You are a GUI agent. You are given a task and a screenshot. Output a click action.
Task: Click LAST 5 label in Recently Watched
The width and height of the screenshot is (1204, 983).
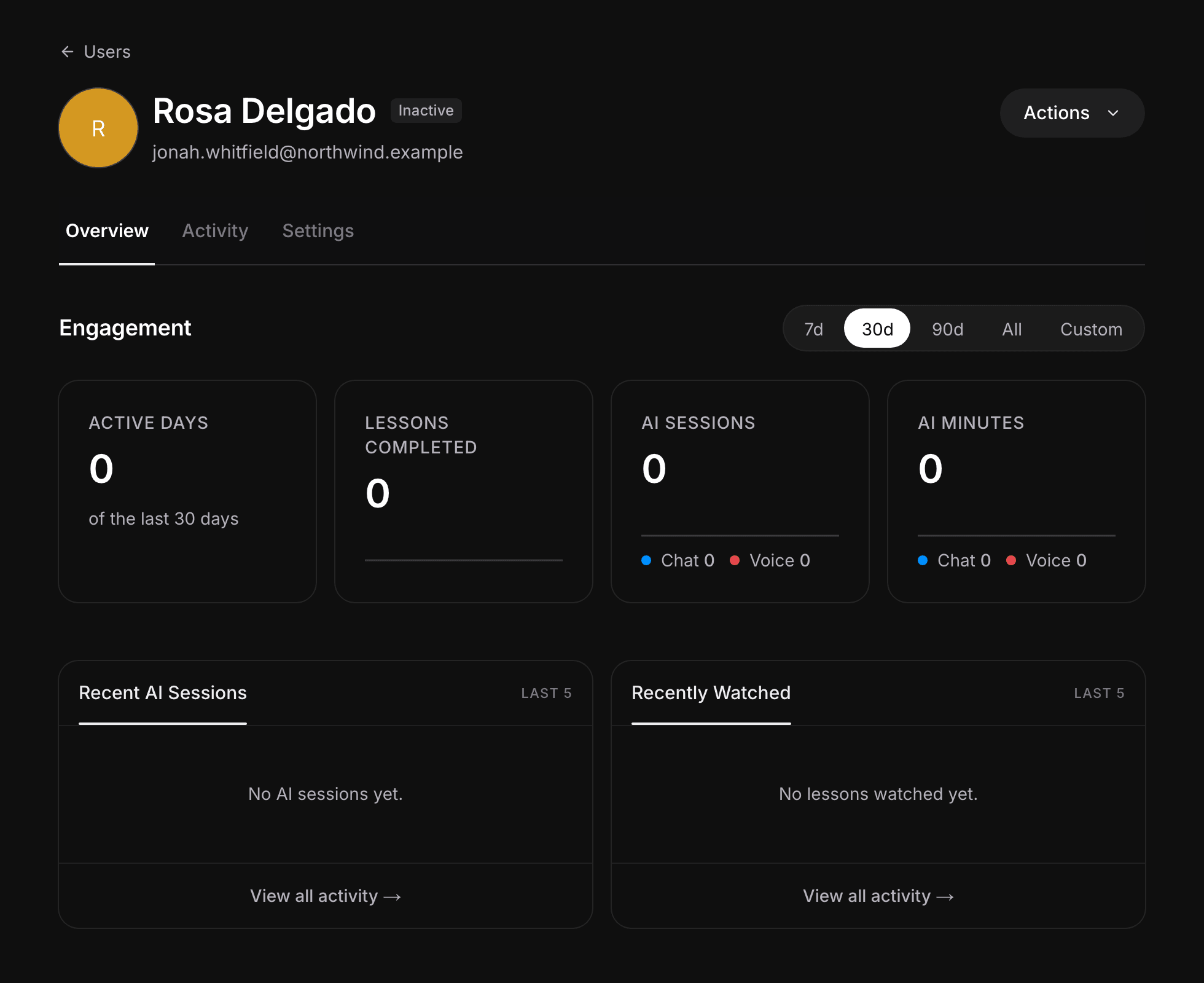(x=1100, y=693)
